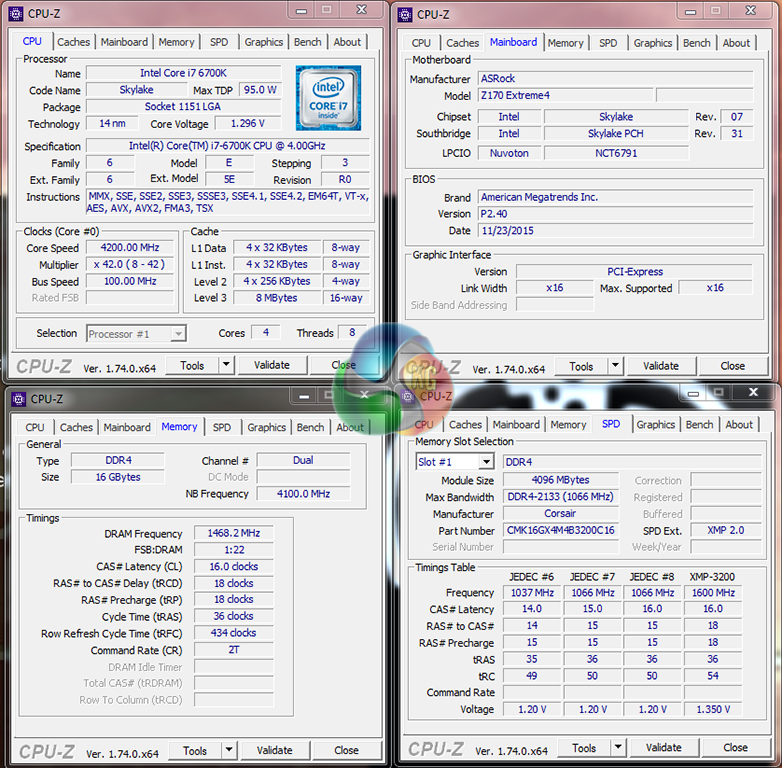Open the Bench tab in the CPU window

tap(307, 42)
